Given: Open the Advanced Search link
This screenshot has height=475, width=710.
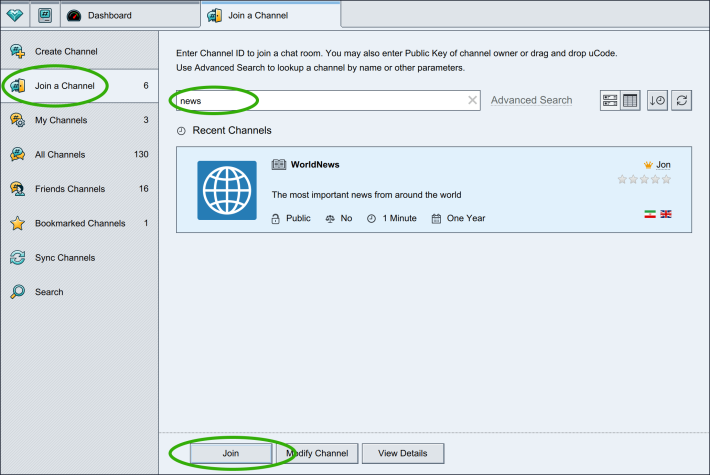Looking at the screenshot, I should [532, 100].
